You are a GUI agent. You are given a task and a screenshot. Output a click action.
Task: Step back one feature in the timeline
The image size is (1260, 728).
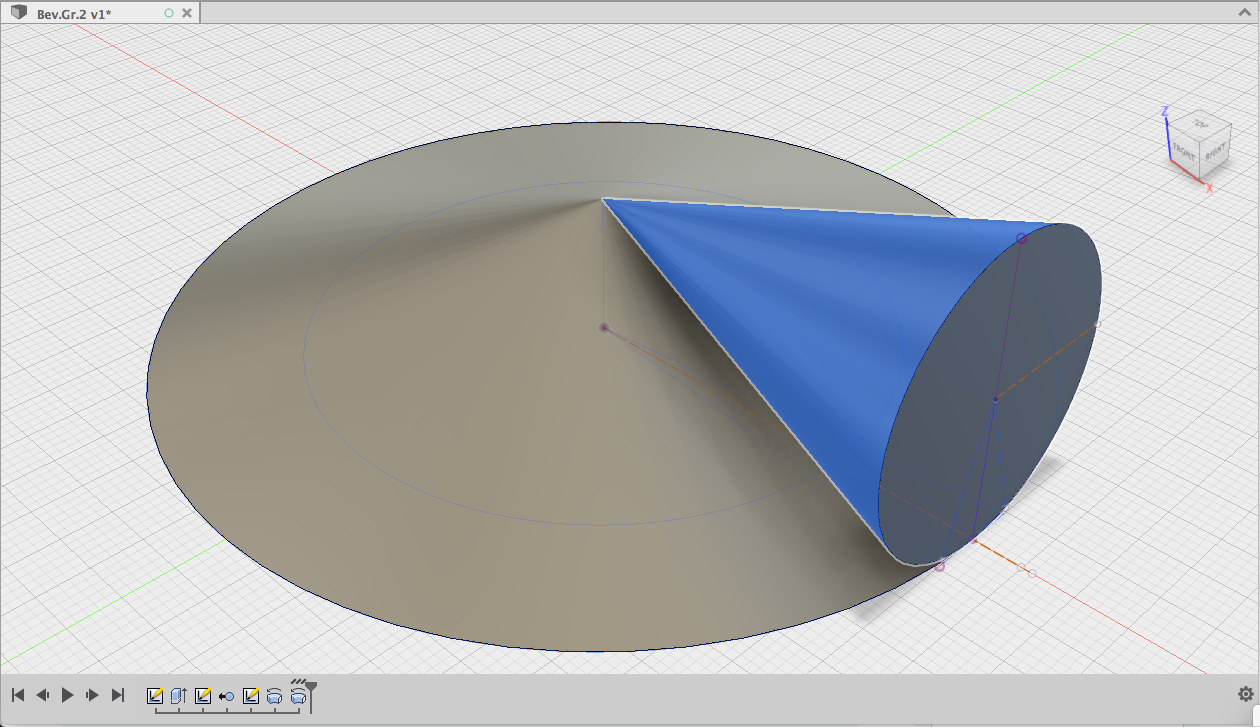[42, 694]
